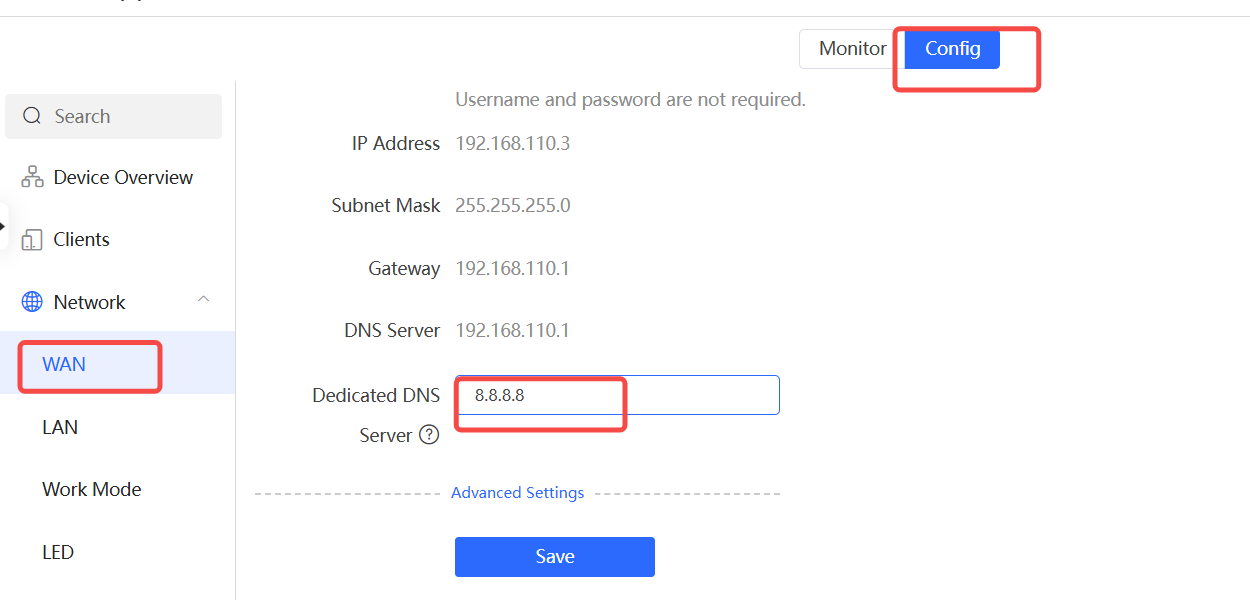Screen dimensions: 1250x600
Task: Select the Network menu label
Action: (89, 302)
